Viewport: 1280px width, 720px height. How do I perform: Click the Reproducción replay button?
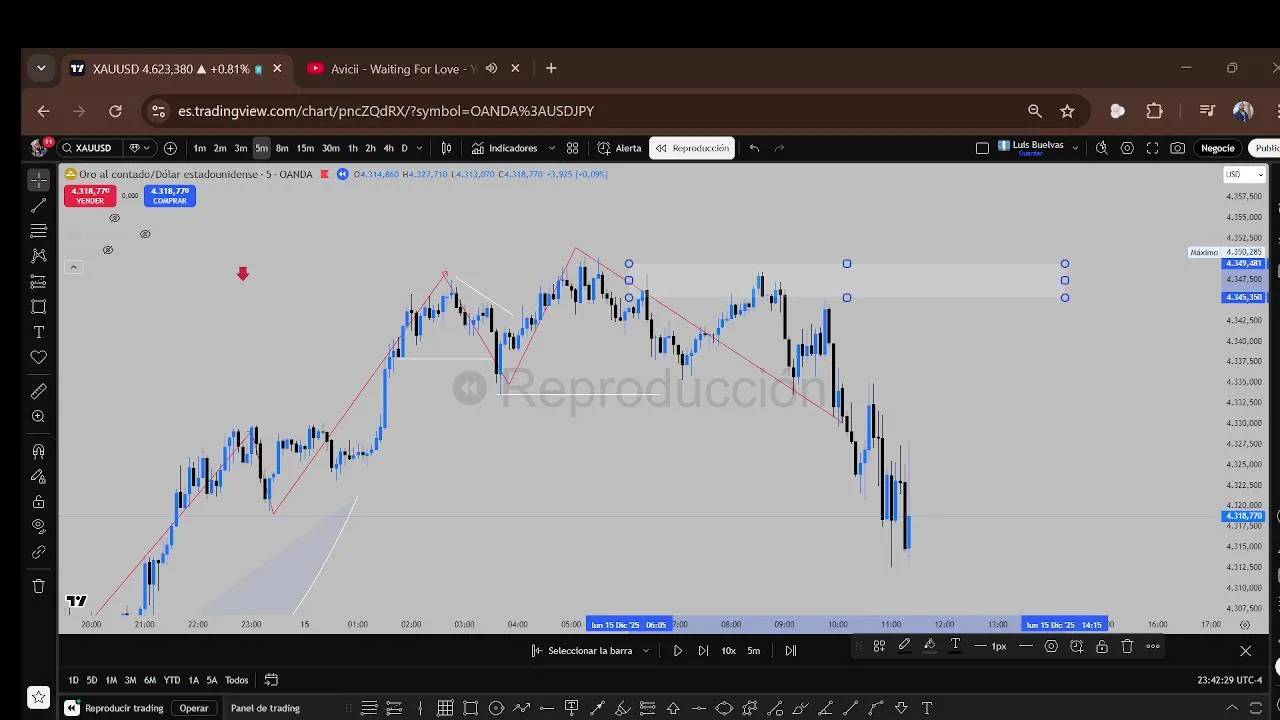point(692,148)
